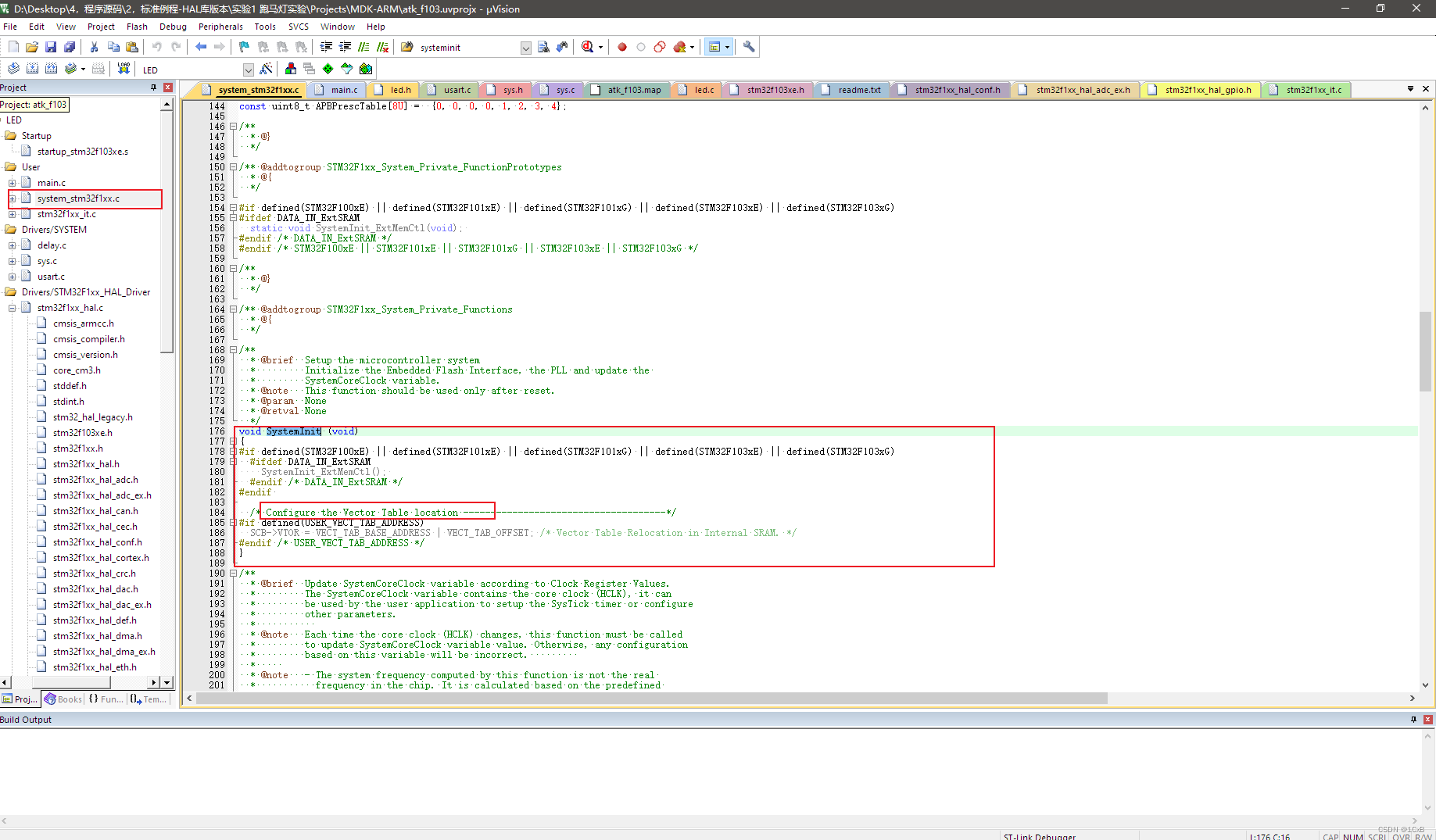The height and width of the screenshot is (840, 1436).
Task: Switch to the main.c editor tab
Action: pos(338,90)
